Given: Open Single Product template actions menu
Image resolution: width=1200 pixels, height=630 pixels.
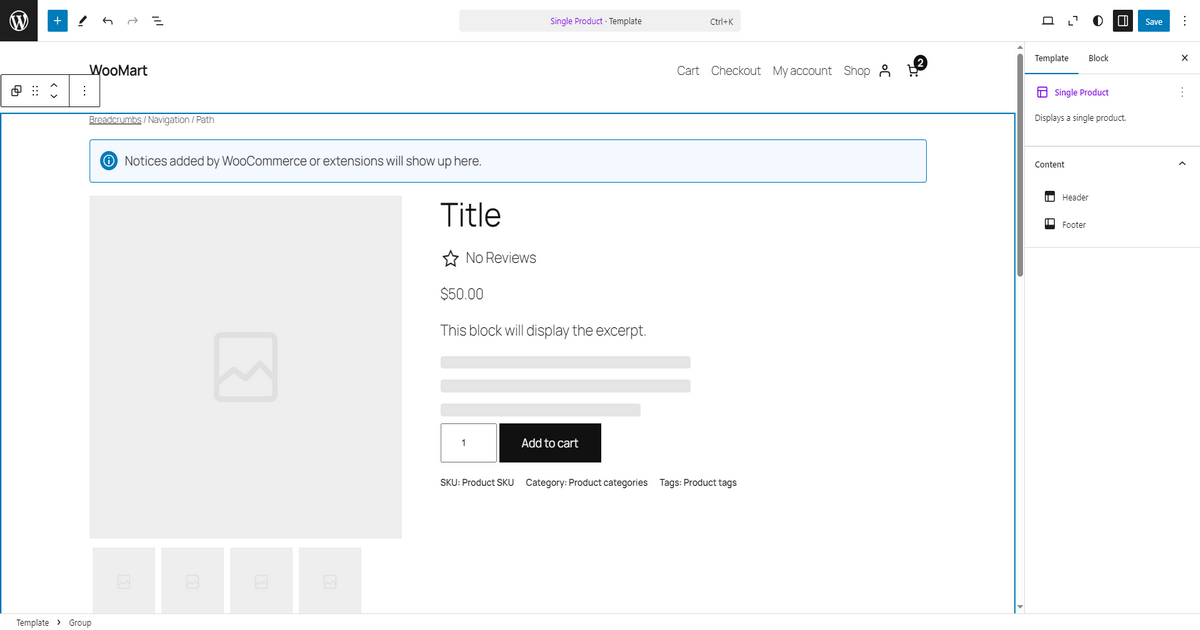Looking at the screenshot, I should point(1182,92).
